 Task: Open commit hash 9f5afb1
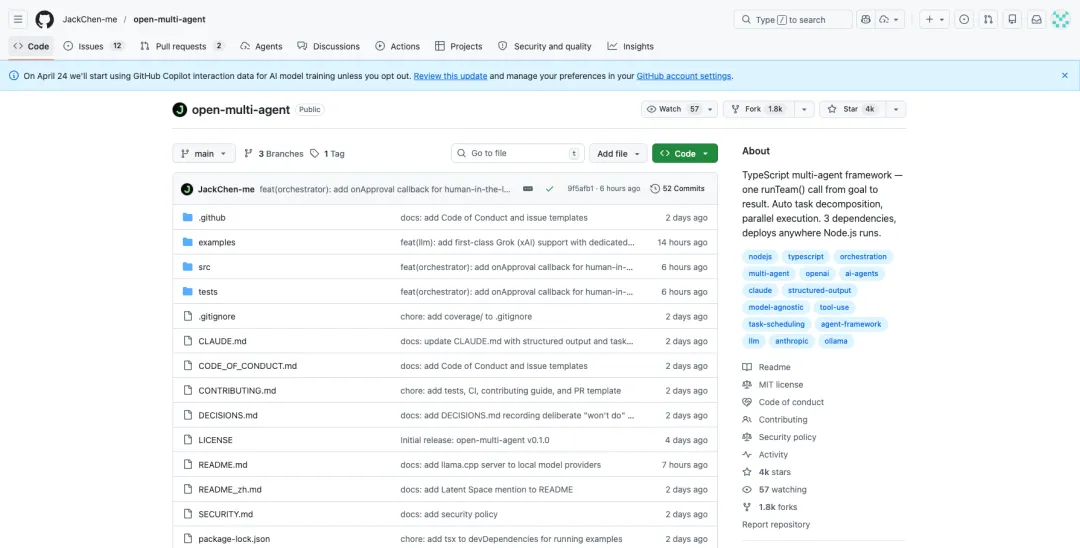(x=581, y=189)
